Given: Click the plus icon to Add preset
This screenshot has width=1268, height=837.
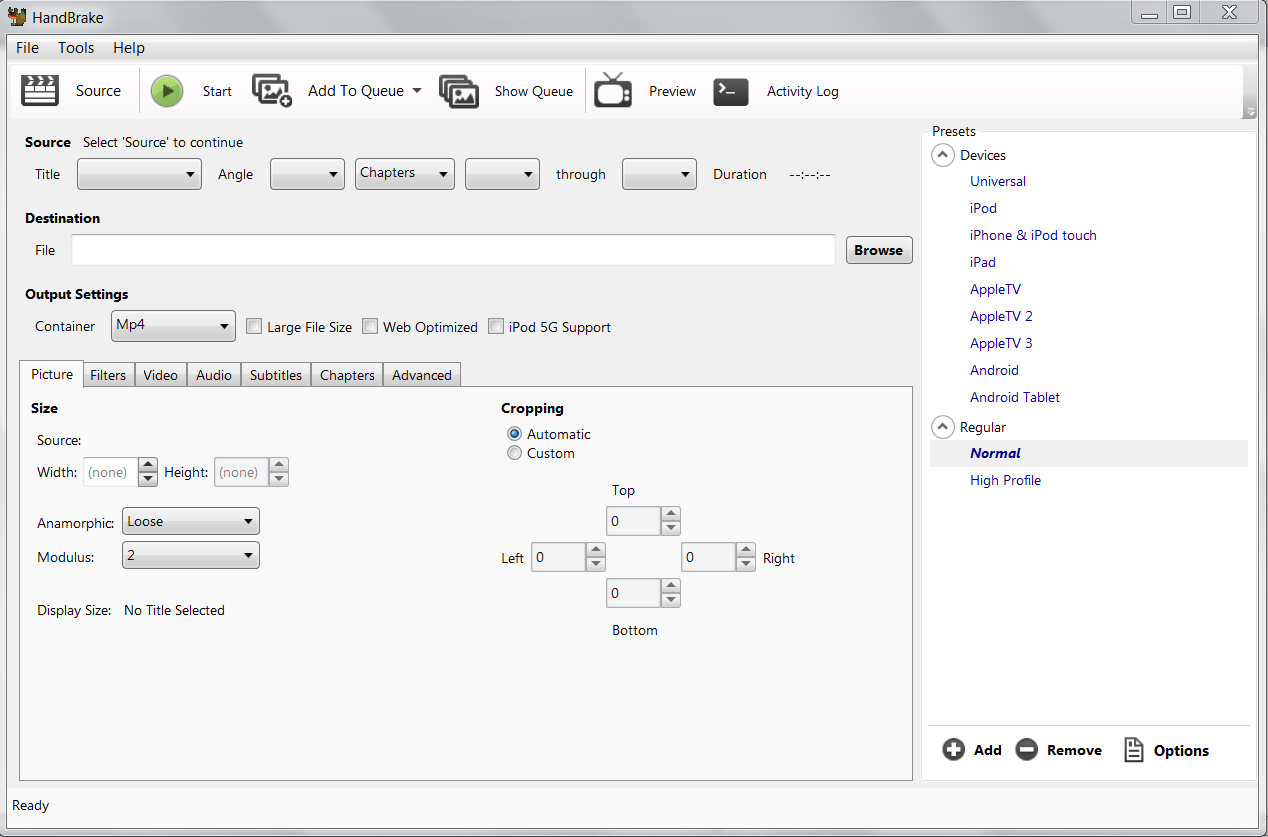Looking at the screenshot, I should (x=954, y=750).
